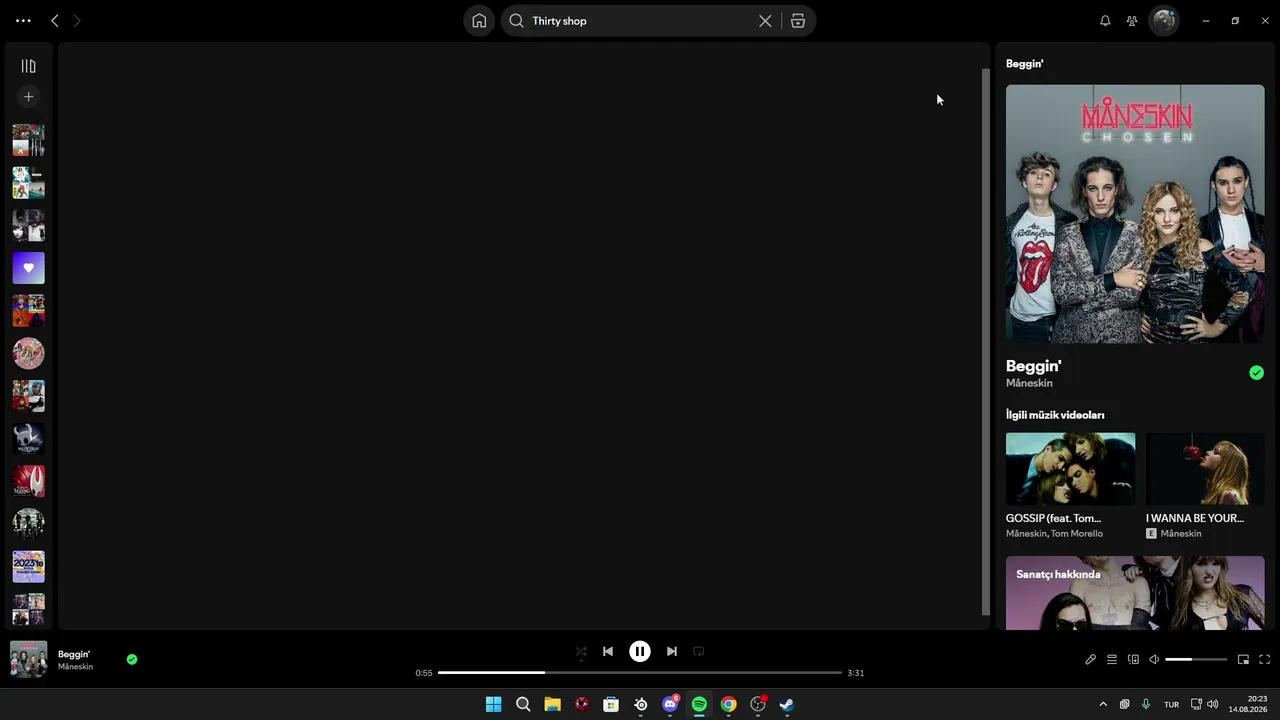Click the now-playing album cover in bottom bar
1280x720 pixels.
[x=28, y=659]
